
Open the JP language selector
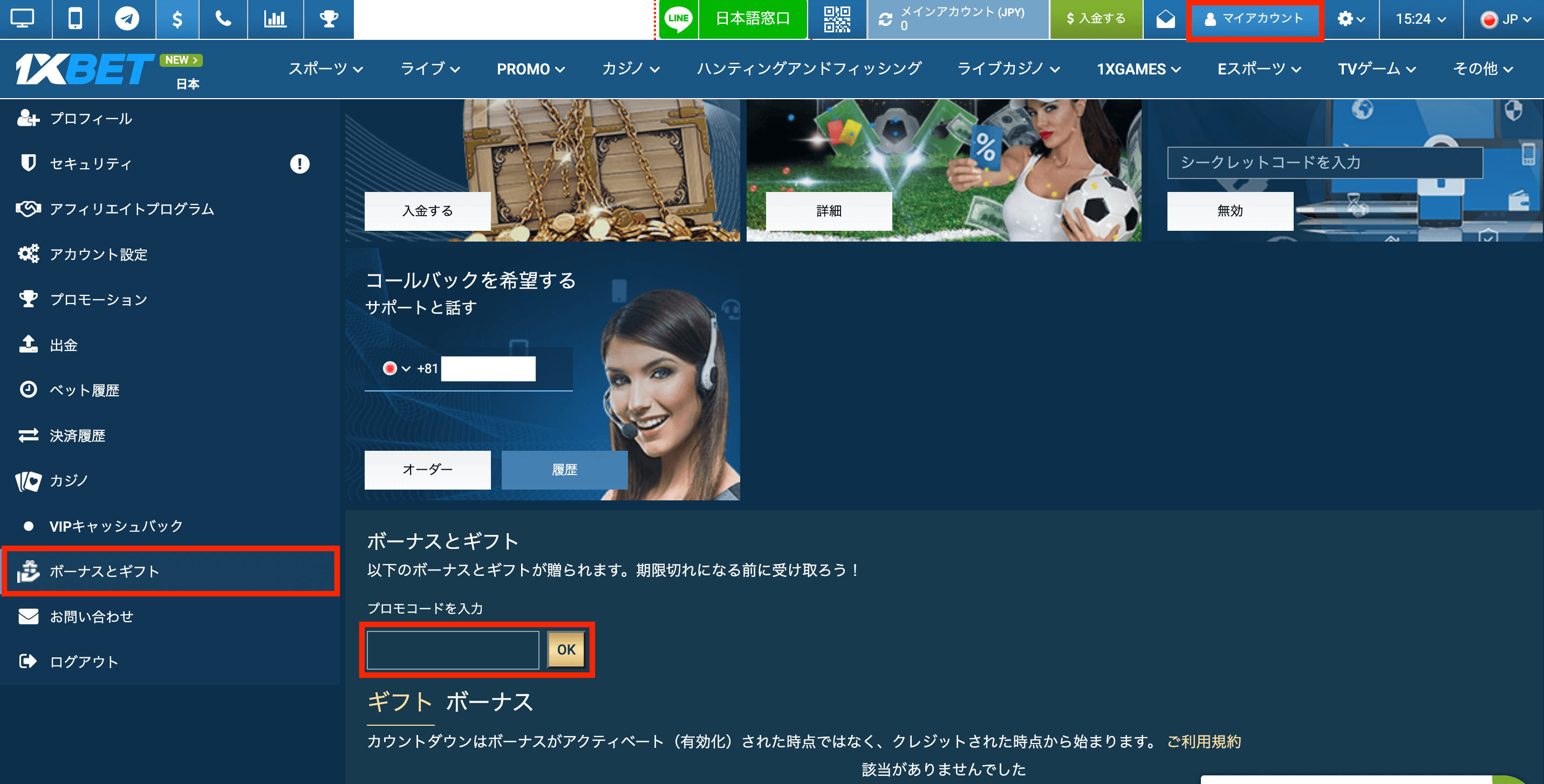pyautogui.click(x=1505, y=19)
